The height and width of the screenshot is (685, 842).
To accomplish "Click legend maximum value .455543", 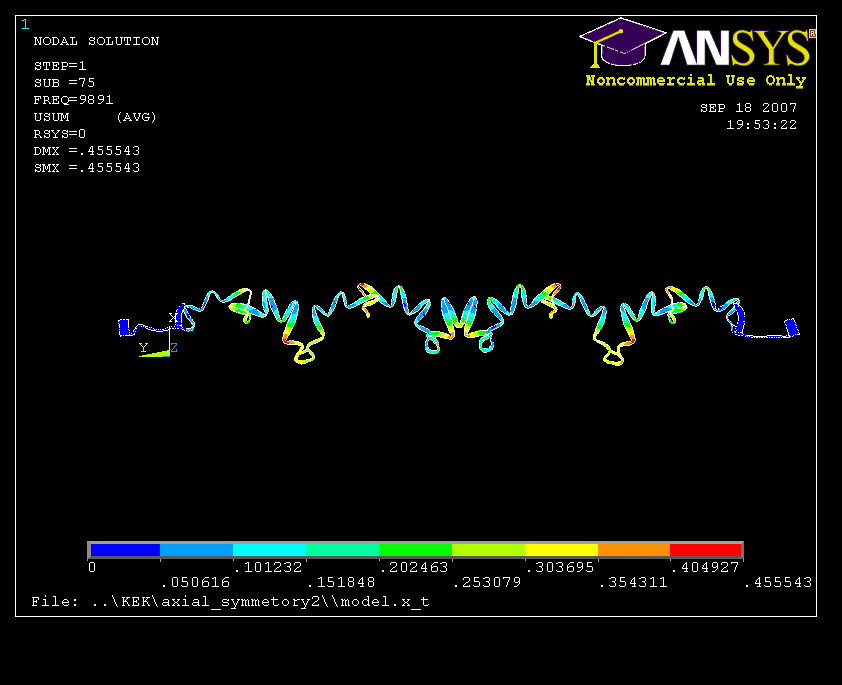I will tap(778, 582).
